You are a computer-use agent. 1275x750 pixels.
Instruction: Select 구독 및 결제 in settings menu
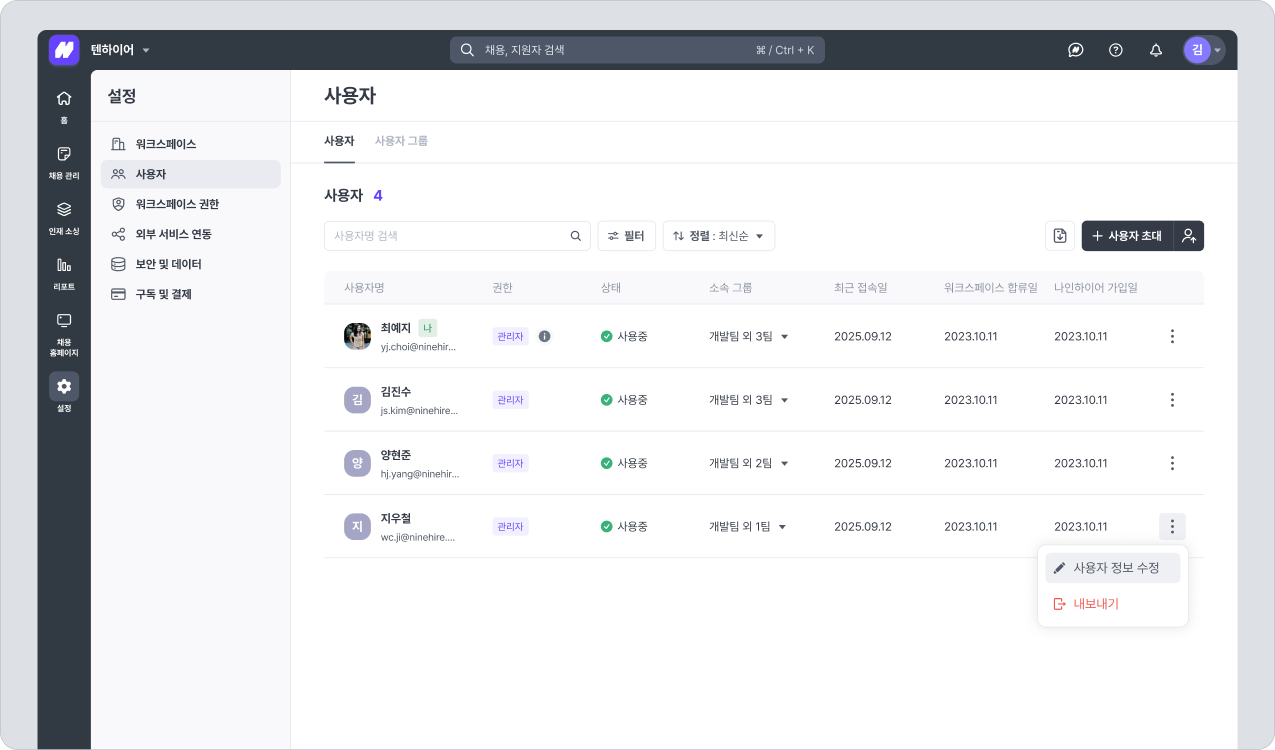point(191,294)
